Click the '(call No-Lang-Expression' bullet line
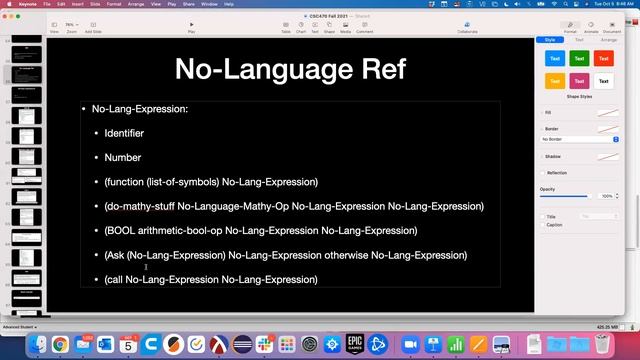This screenshot has width=640, height=360. click(x=211, y=280)
